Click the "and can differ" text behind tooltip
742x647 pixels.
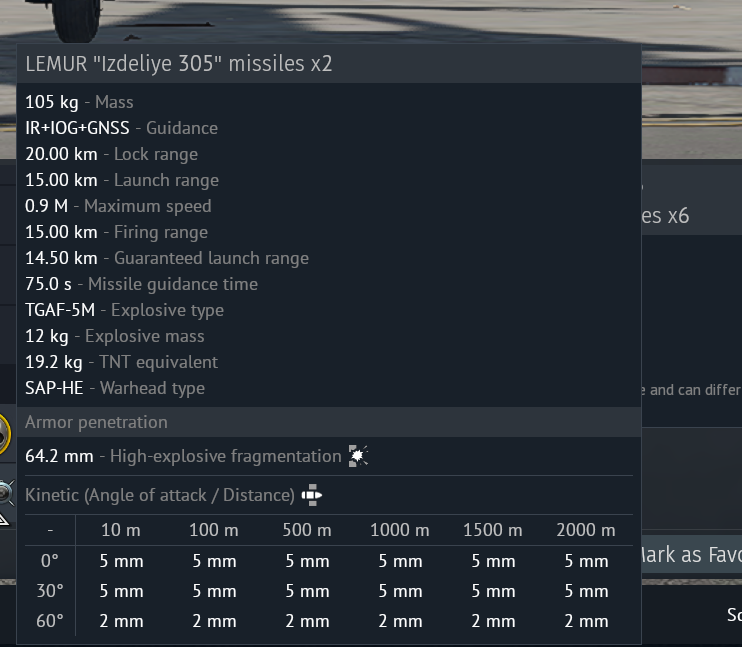tap(695, 390)
